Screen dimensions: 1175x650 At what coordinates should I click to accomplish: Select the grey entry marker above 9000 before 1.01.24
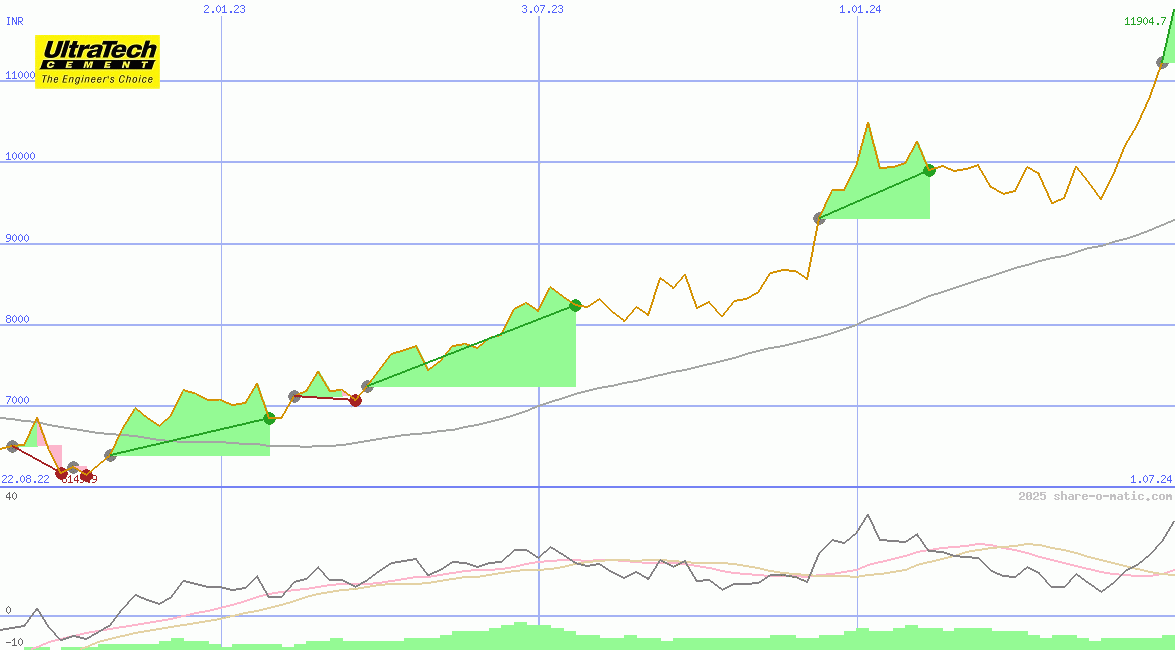[819, 219]
